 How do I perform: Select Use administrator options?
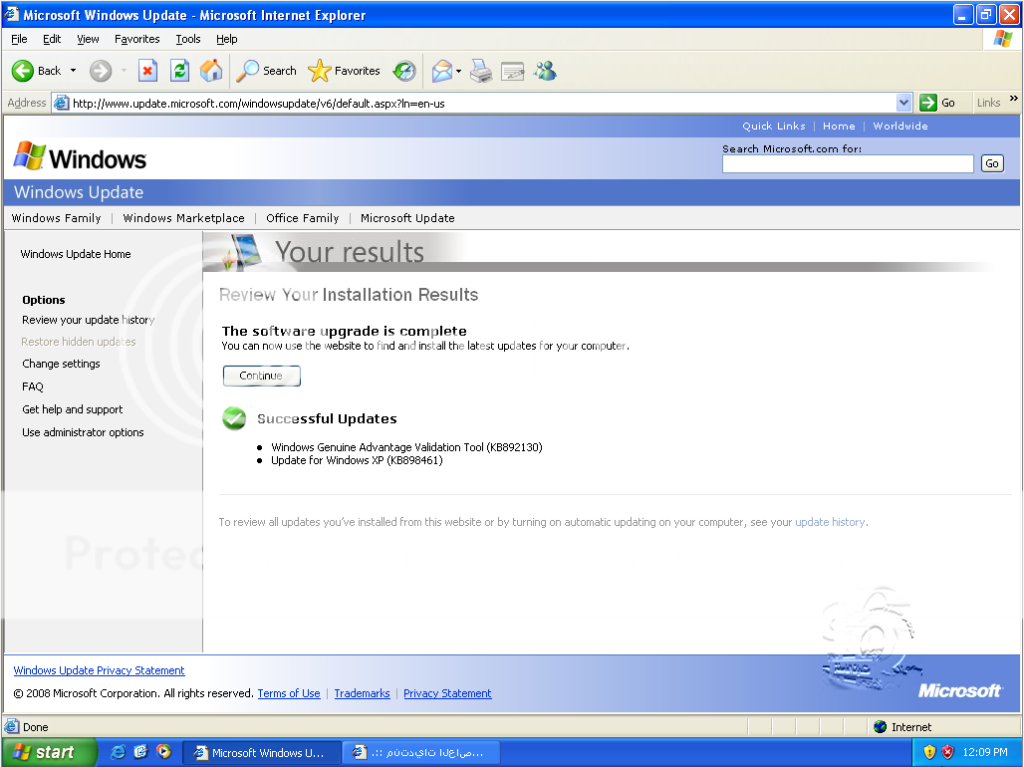click(x=83, y=432)
